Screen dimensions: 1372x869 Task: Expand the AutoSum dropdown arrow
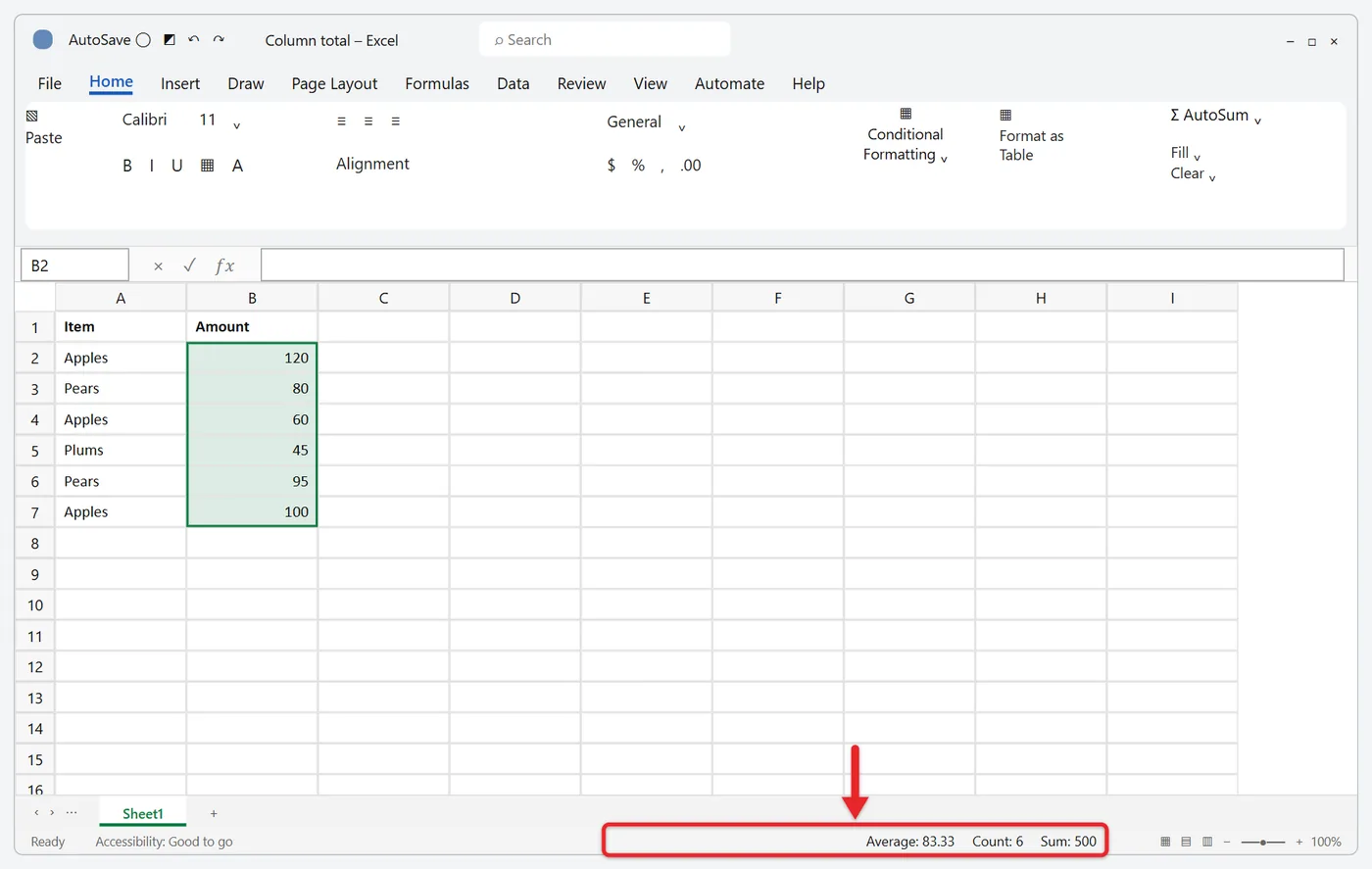click(x=1257, y=121)
